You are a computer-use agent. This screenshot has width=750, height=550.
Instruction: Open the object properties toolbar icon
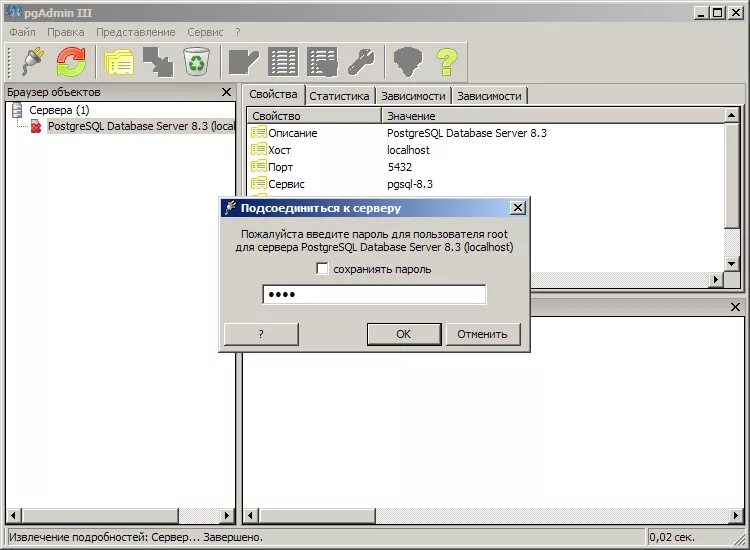pyautogui.click(x=119, y=62)
